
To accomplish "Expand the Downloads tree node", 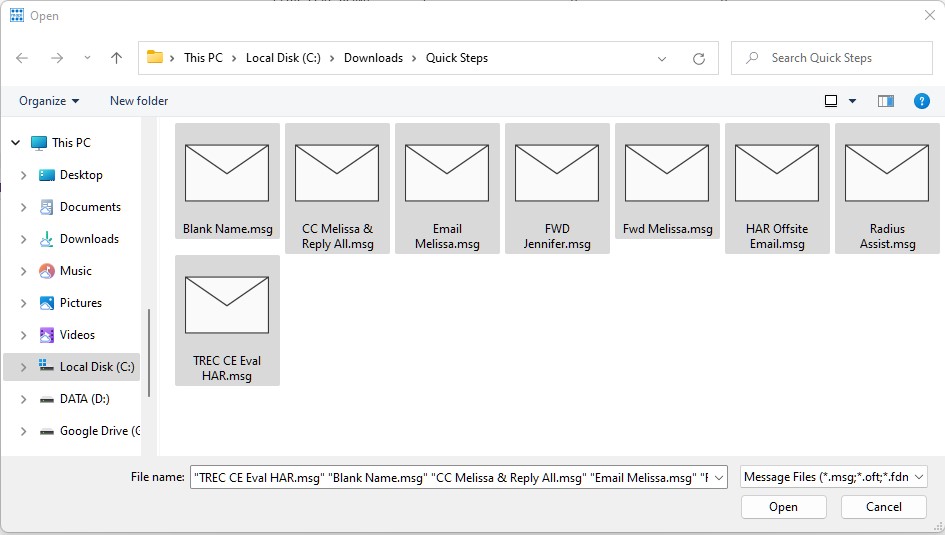I will (x=24, y=239).
